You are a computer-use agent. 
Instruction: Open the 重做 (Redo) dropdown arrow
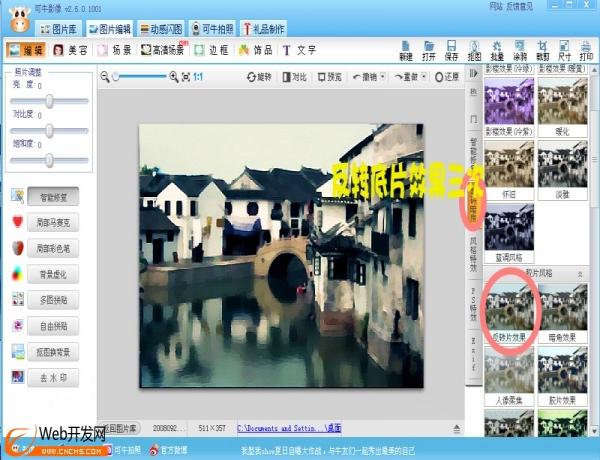point(422,76)
